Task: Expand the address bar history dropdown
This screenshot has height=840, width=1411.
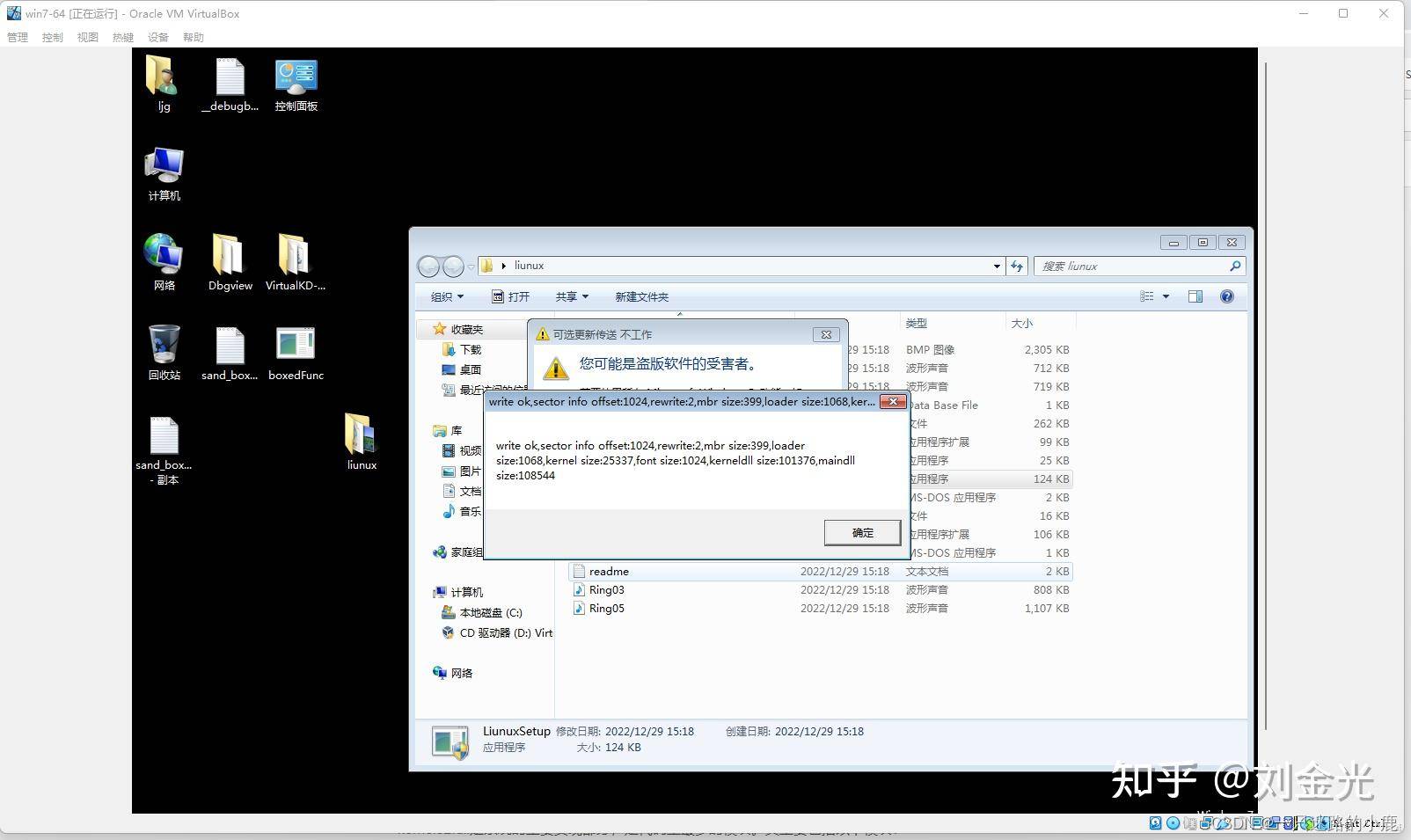Action: tap(997, 266)
